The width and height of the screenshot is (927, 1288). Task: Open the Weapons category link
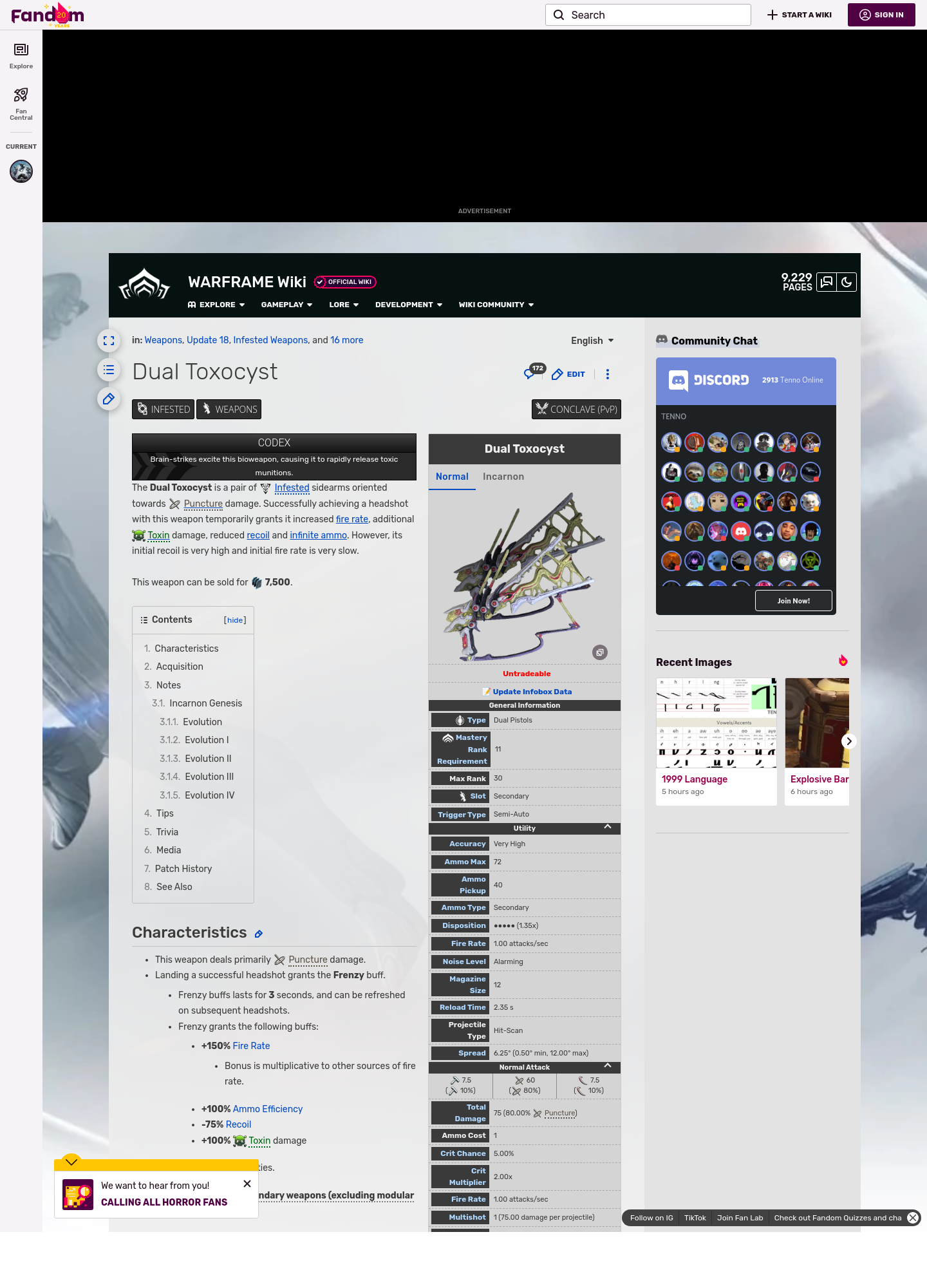click(164, 340)
